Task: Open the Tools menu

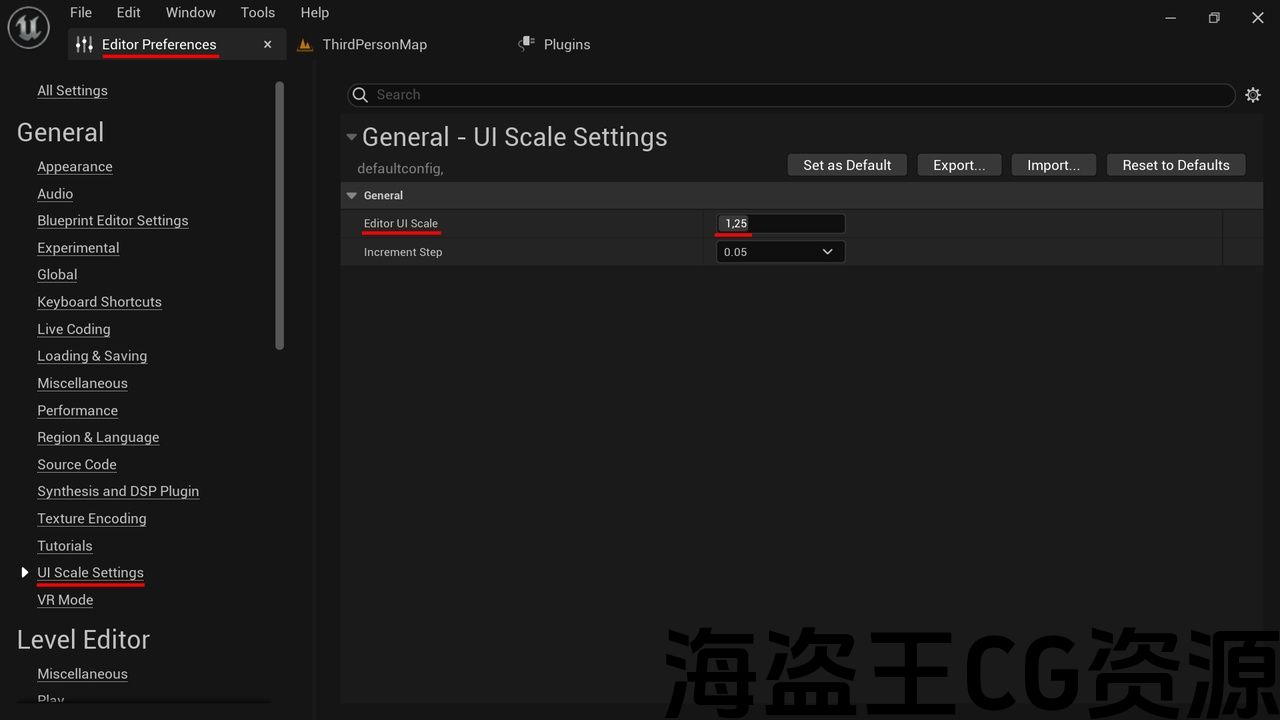Action: pyautogui.click(x=257, y=13)
